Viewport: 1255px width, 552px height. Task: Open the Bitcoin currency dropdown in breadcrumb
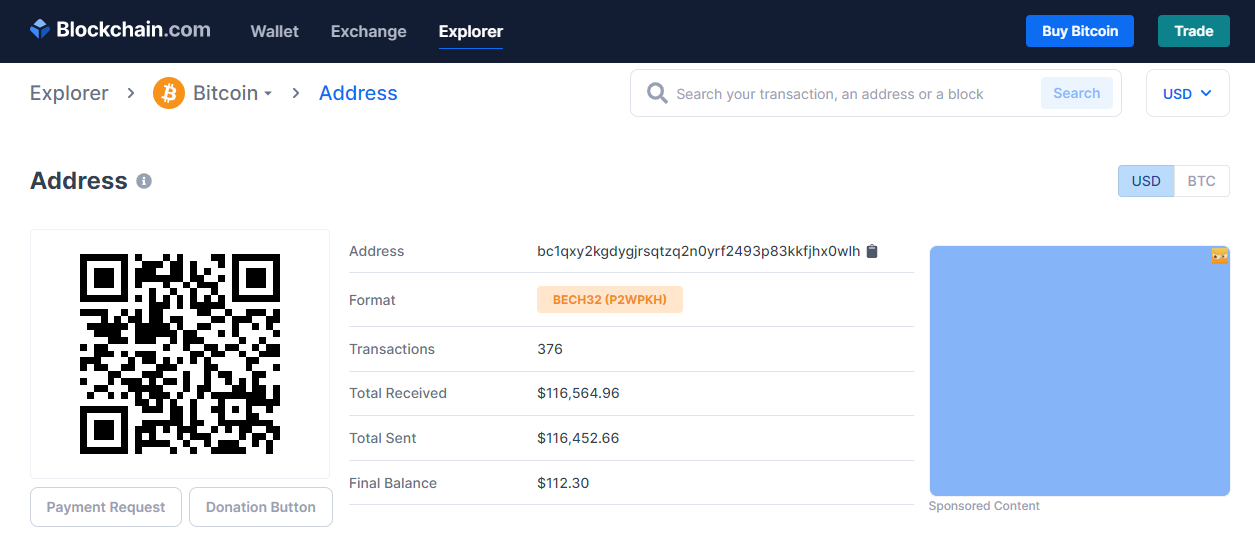pos(232,93)
